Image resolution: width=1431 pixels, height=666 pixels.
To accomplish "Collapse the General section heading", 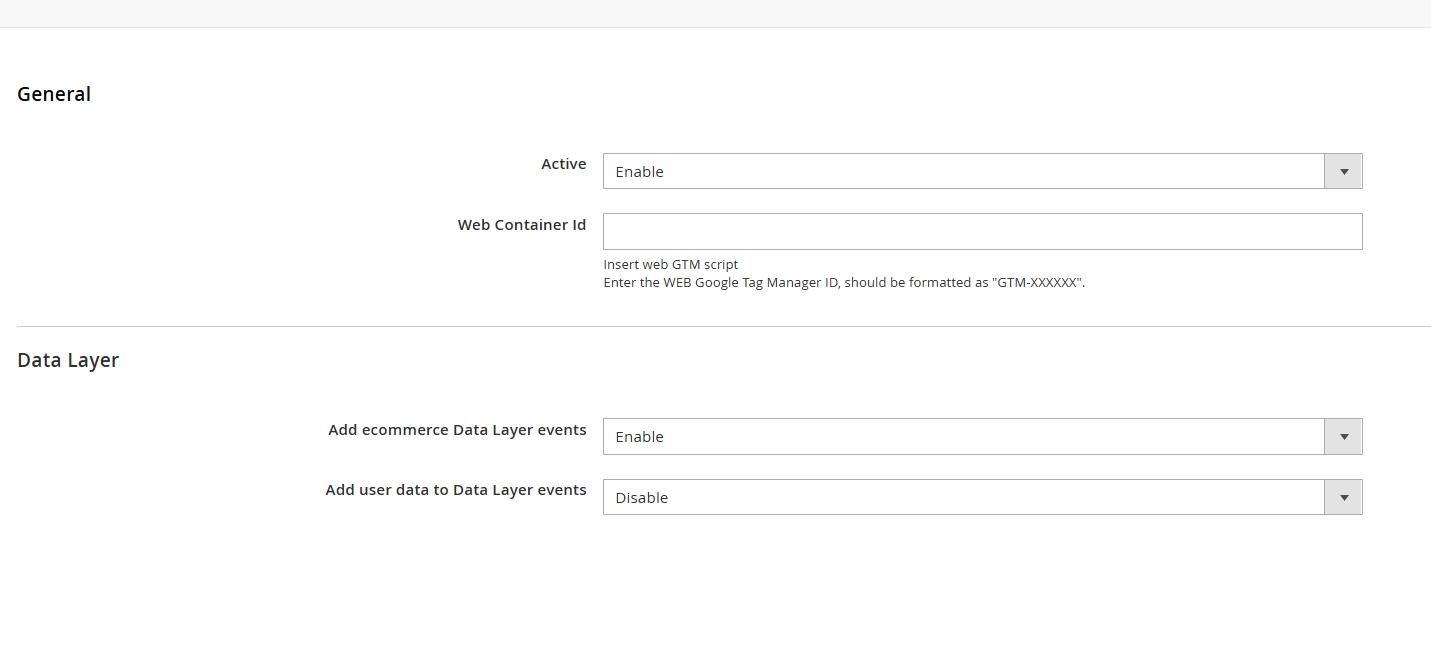I will click(54, 94).
